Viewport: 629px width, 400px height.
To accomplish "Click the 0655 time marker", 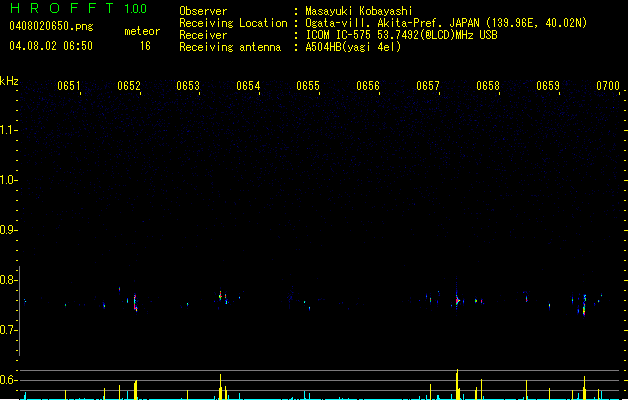I will [x=308, y=86].
